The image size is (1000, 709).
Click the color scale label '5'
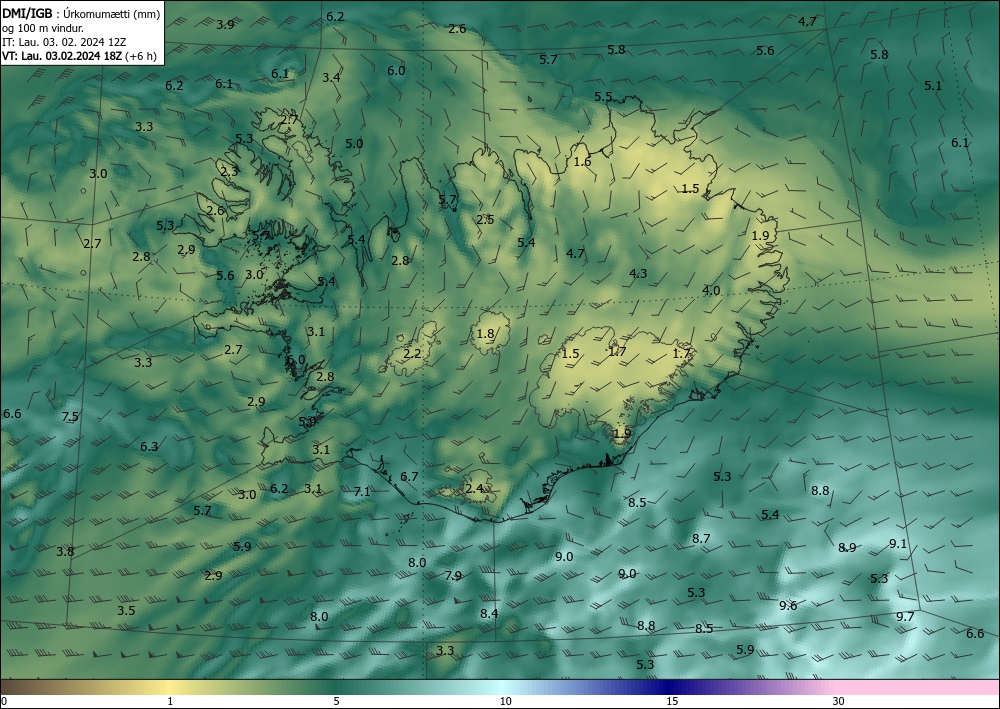pyautogui.click(x=336, y=701)
